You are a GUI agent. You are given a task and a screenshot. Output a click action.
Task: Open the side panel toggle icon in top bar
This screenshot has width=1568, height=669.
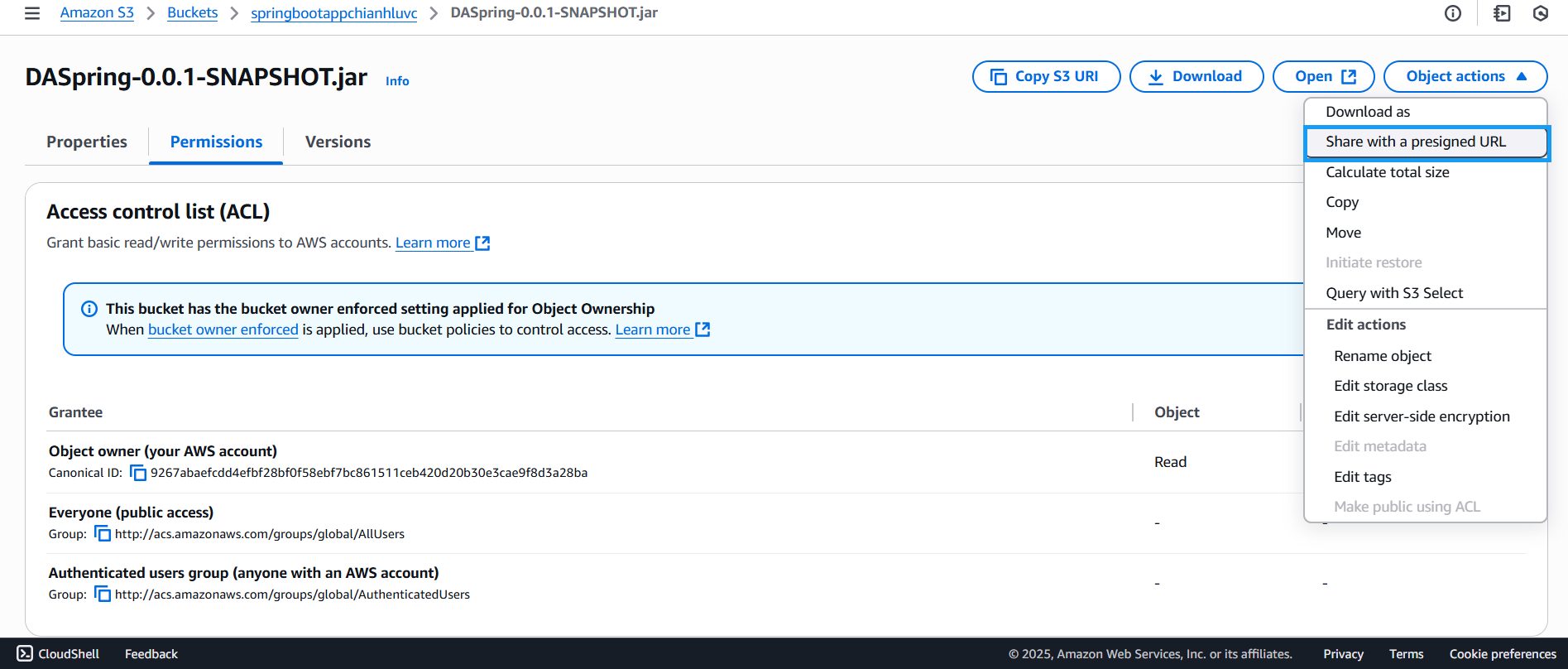[x=1502, y=13]
